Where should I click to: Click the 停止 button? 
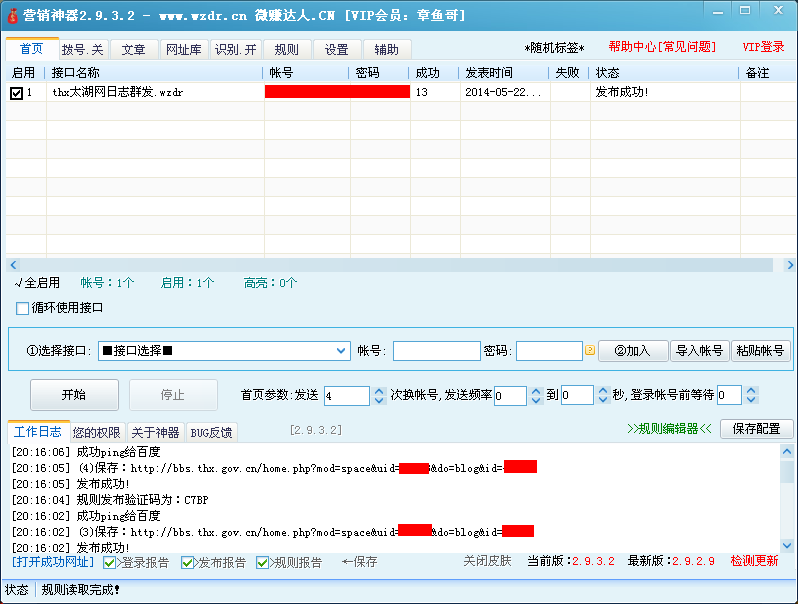click(x=173, y=395)
